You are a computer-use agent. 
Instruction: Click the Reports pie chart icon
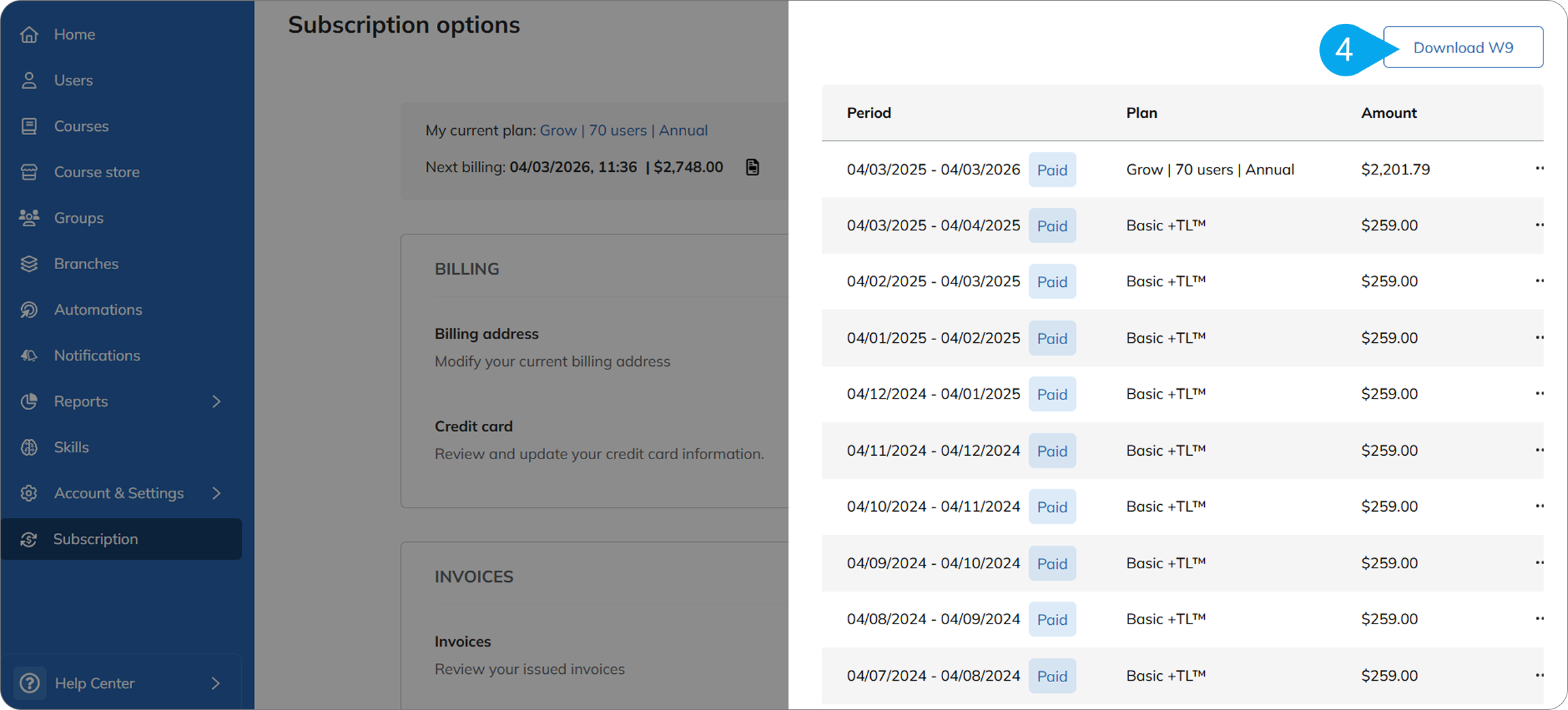(x=29, y=401)
